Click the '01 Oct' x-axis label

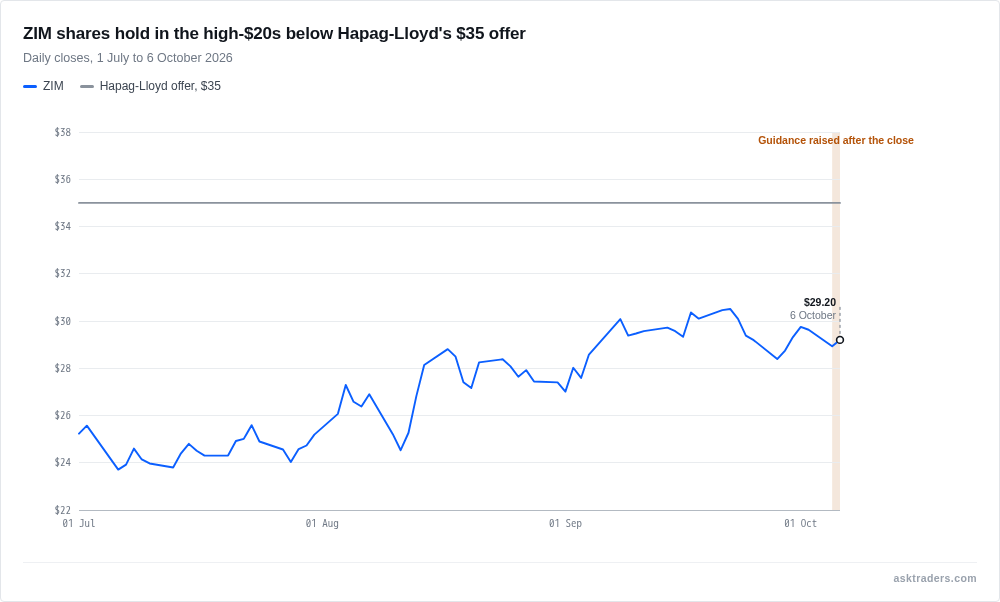coord(800,524)
